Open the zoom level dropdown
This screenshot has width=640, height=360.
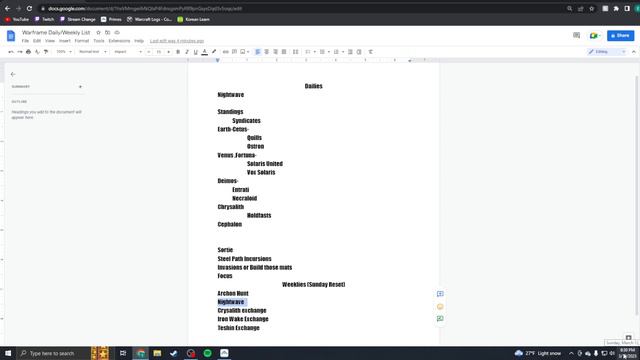[x=64, y=52]
